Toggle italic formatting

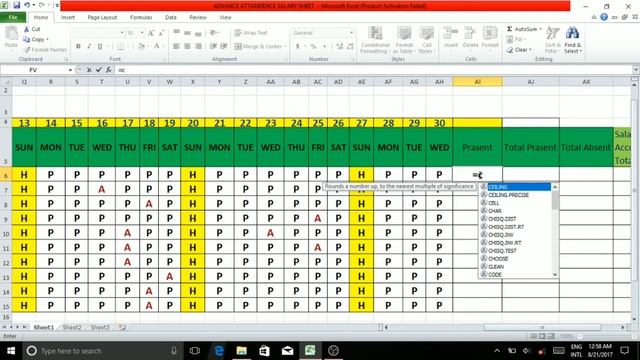click(89, 47)
